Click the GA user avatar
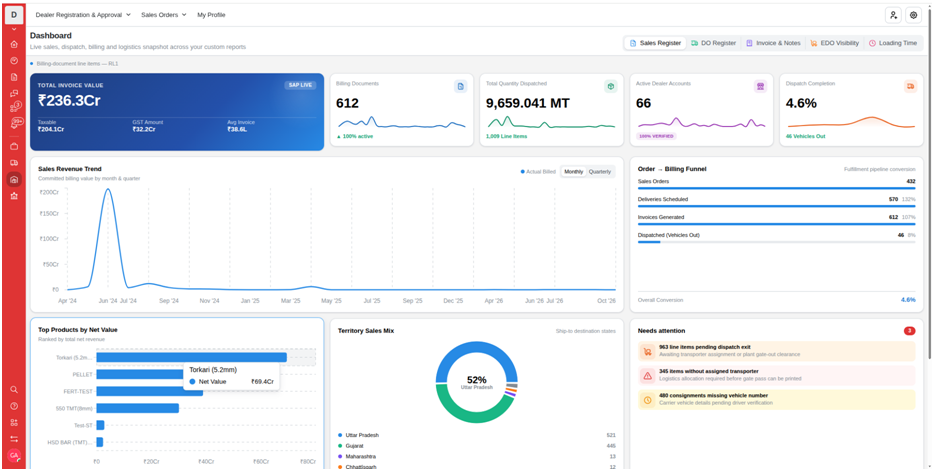This screenshot has width=934, height=471. [14, 455]
